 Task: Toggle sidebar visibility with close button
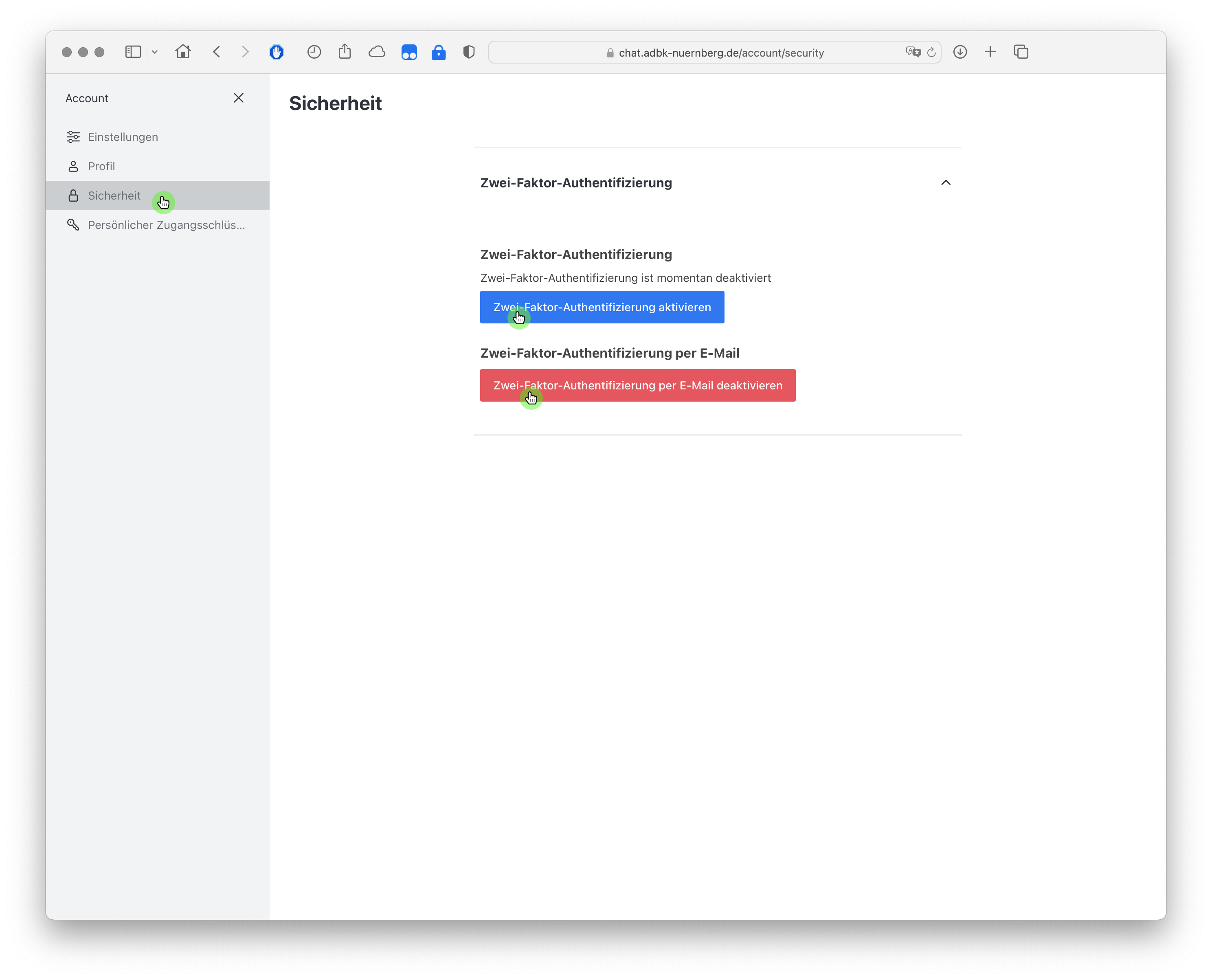pyautogui.click(x=238, y=98)
